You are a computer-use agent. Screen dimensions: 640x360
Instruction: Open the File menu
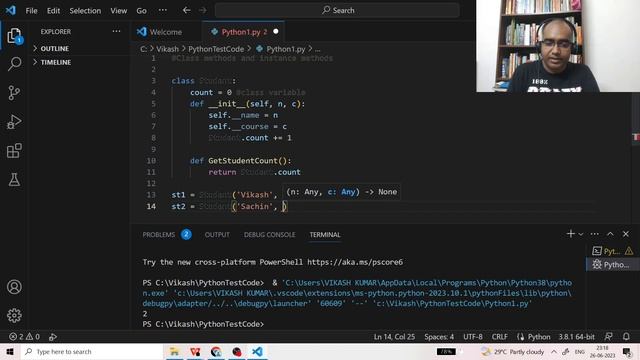[31, 11]
